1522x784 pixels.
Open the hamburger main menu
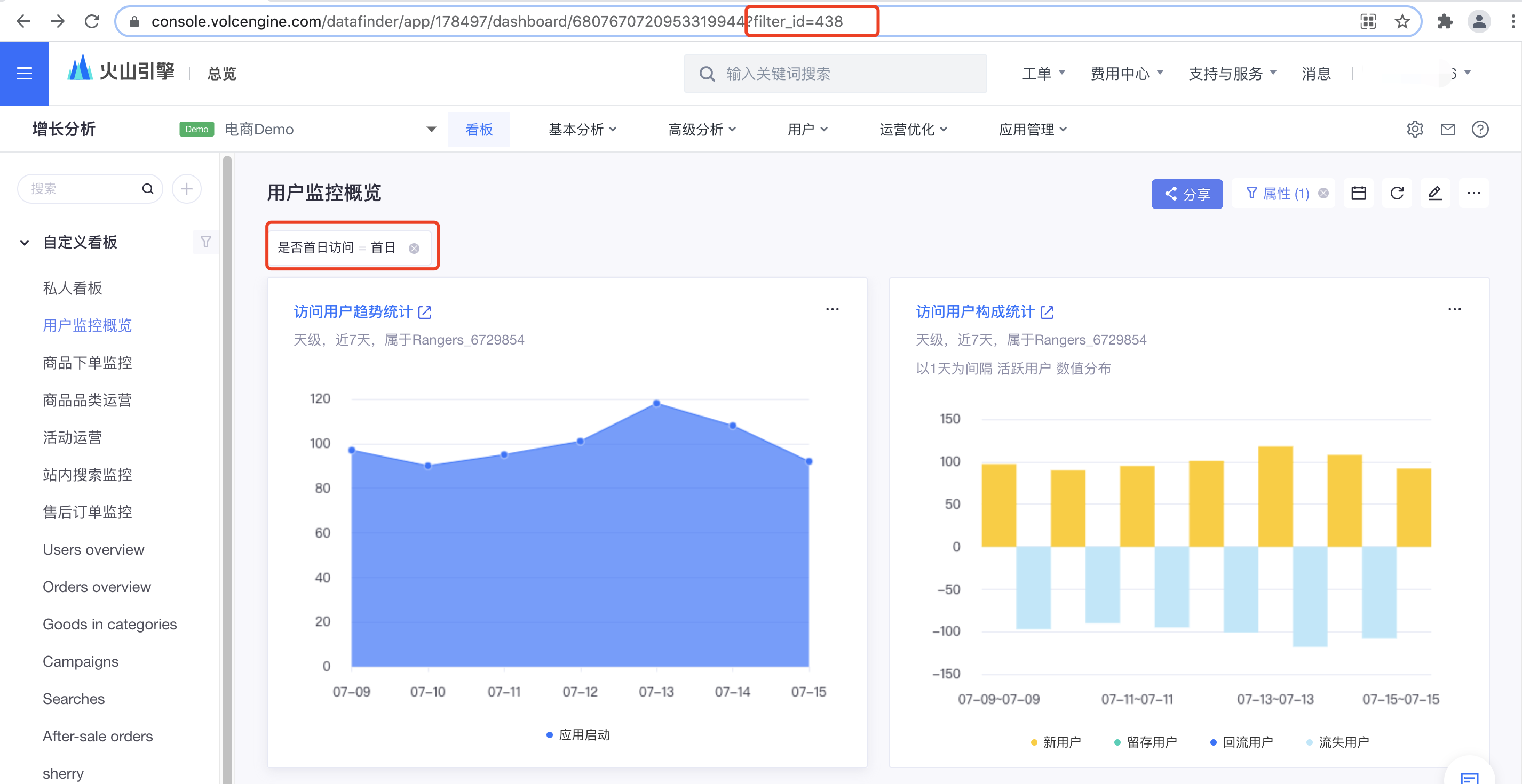pyautogui.click(x=24, y=73)
